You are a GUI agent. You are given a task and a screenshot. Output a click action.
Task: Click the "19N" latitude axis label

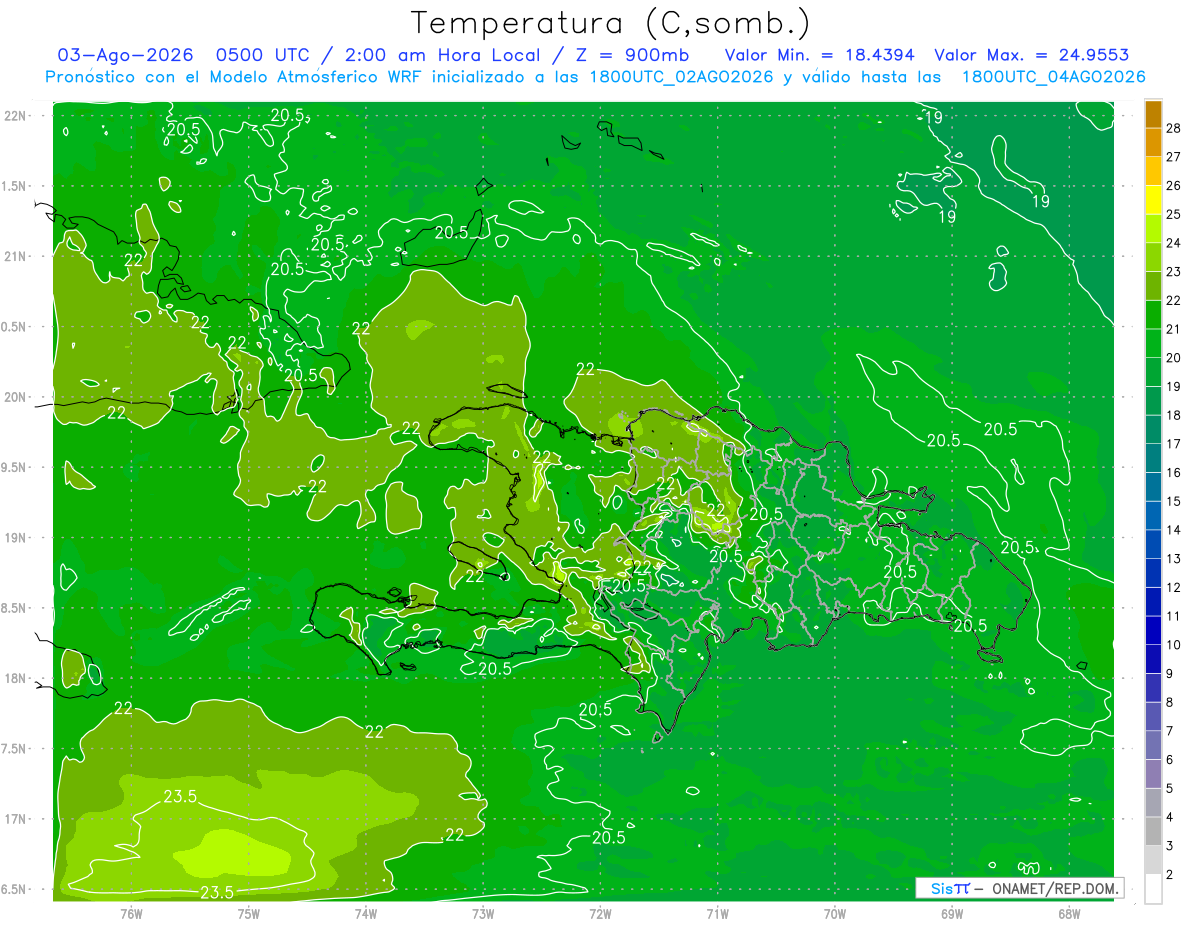17,538
